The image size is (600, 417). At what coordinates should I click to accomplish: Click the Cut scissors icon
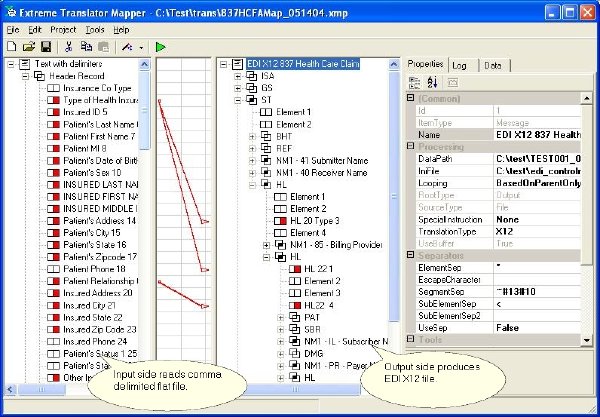coord(69,47)
